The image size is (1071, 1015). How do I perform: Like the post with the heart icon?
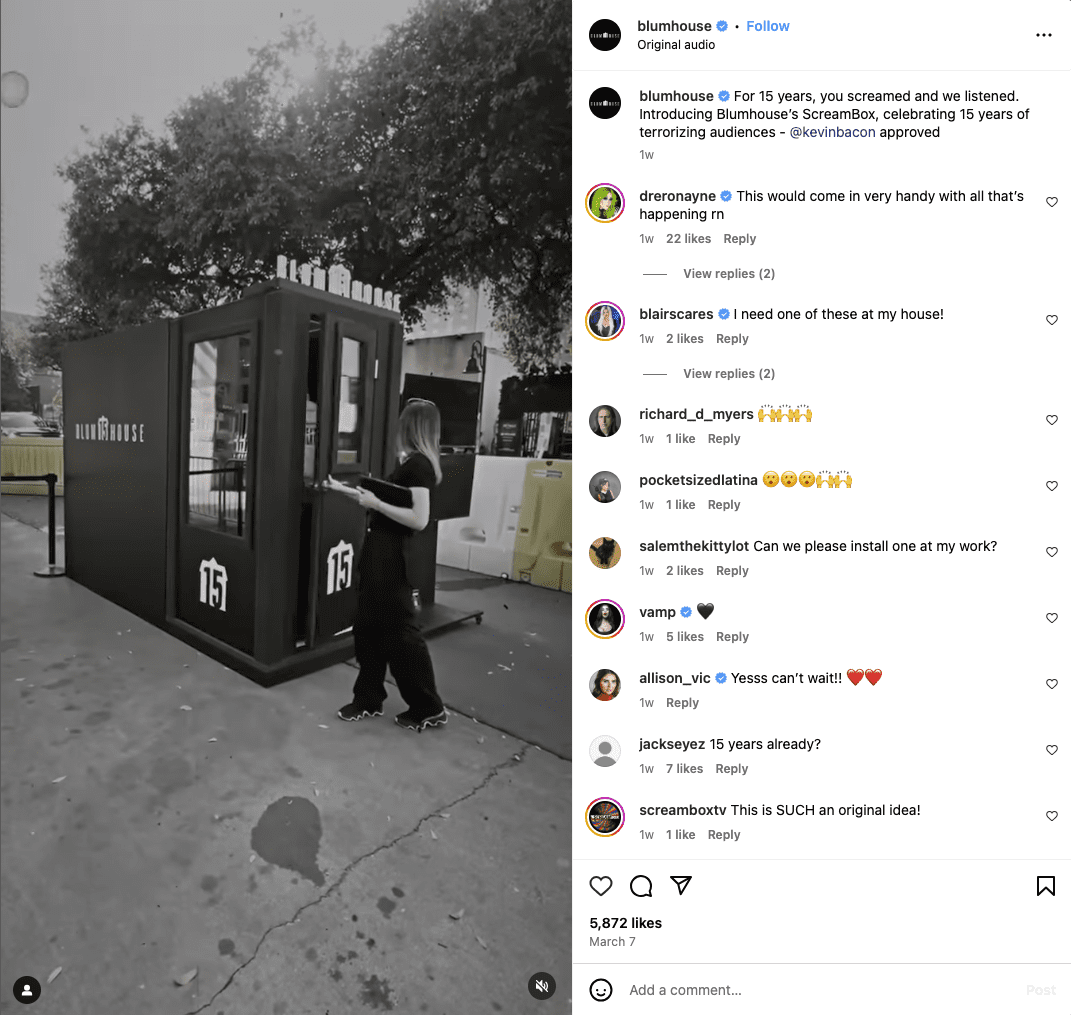[x=600, y=886]
